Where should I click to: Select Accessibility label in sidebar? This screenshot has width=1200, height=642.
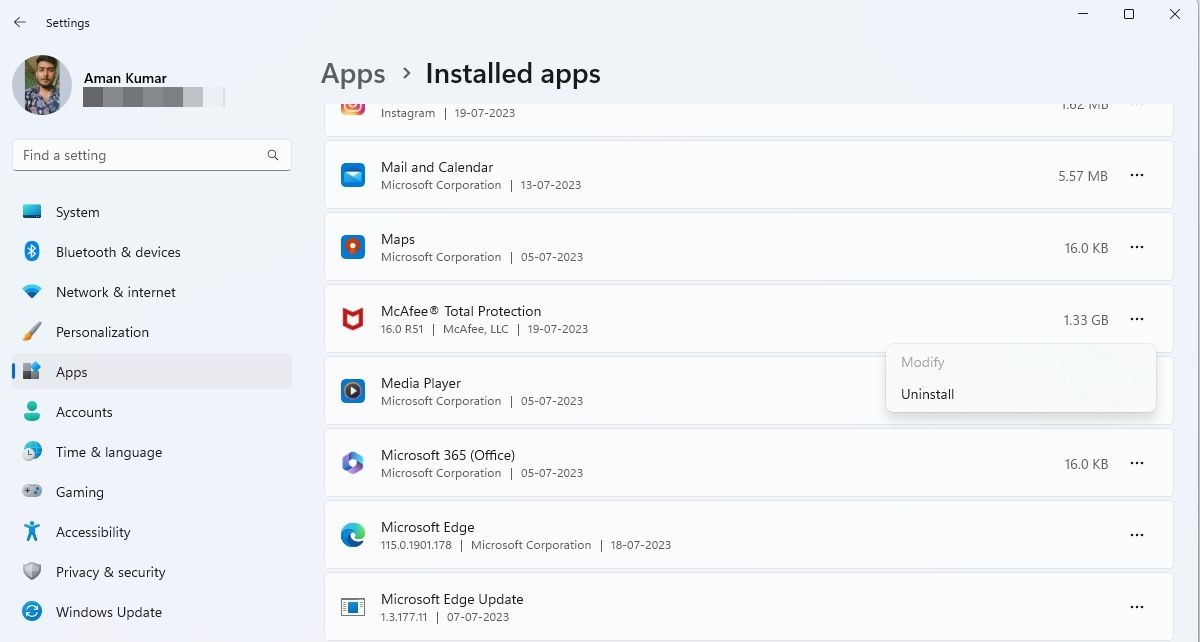click(93, 532)
